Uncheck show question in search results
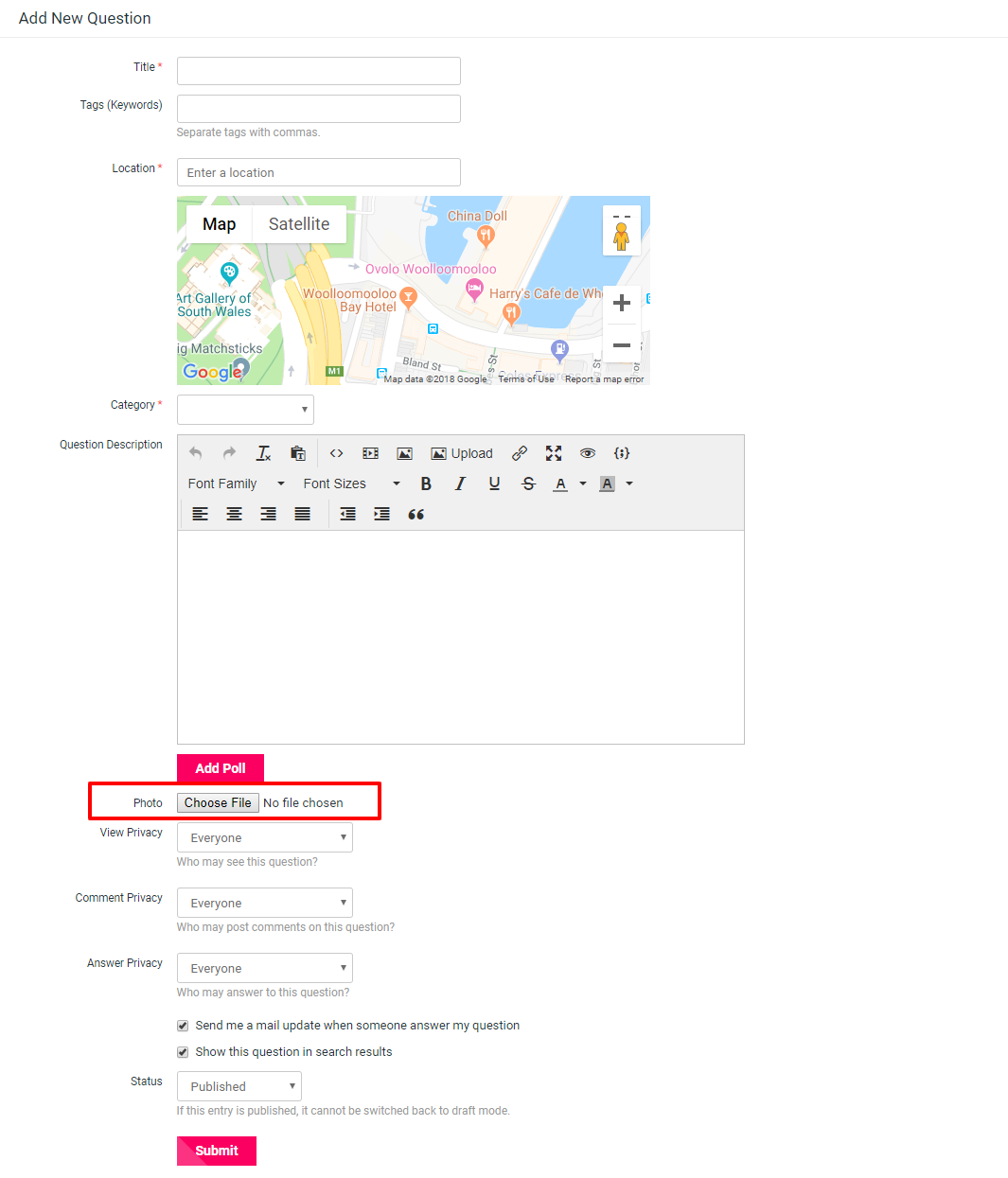Viewport: 1008px width, 1178px height. coord(183,1052)
